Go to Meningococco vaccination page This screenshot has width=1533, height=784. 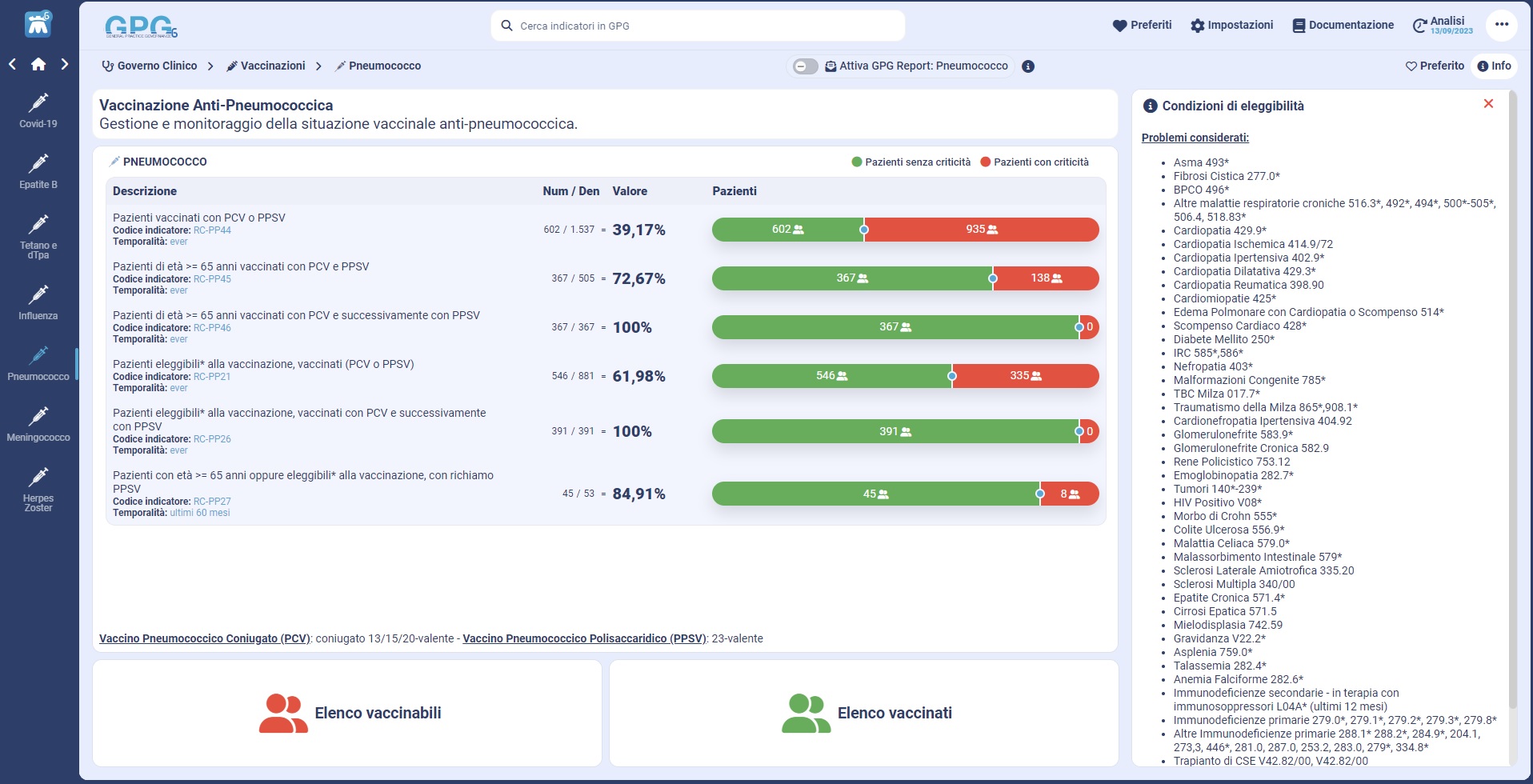coord(38,424)
